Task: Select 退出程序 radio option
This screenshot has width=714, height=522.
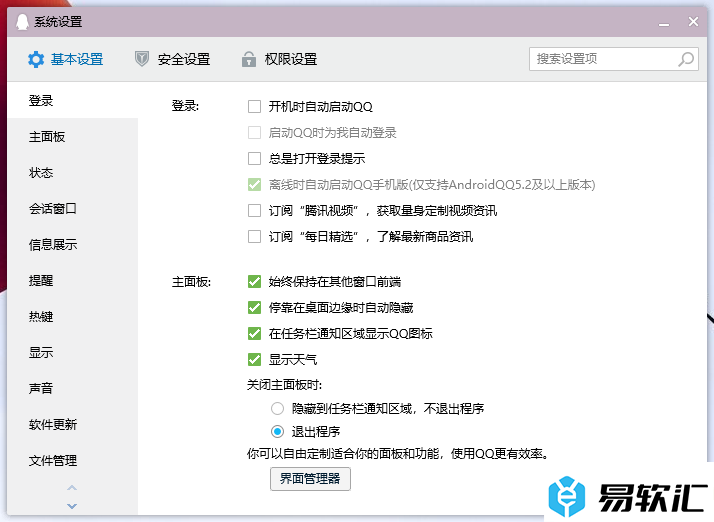Action: click(x=277, y=431)
